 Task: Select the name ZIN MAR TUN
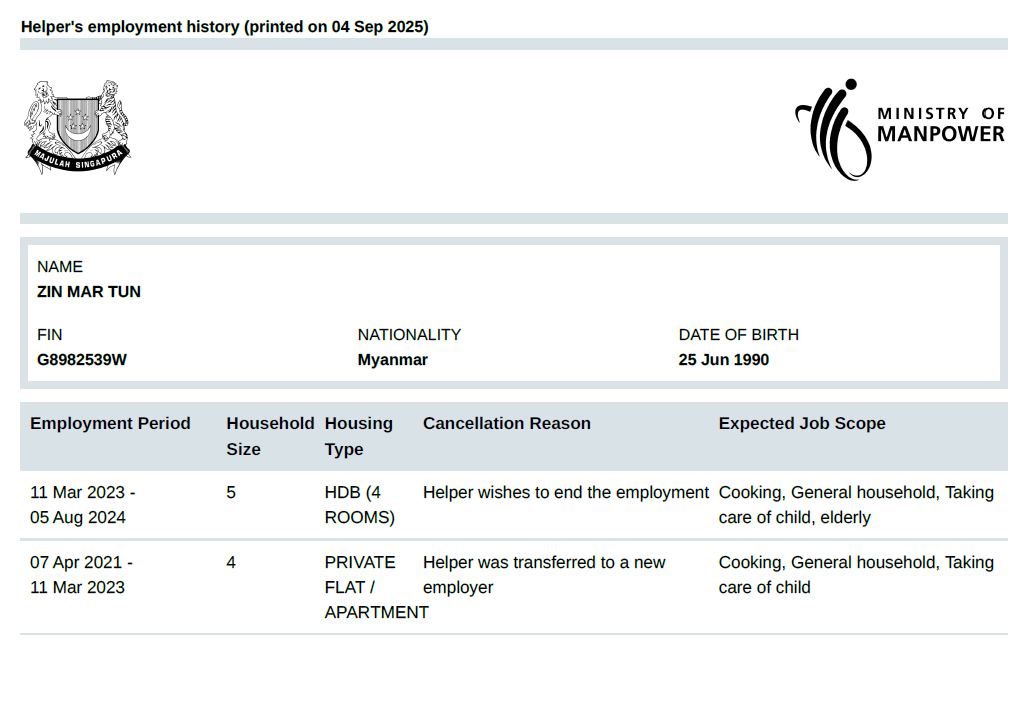[x=89, y=292]
